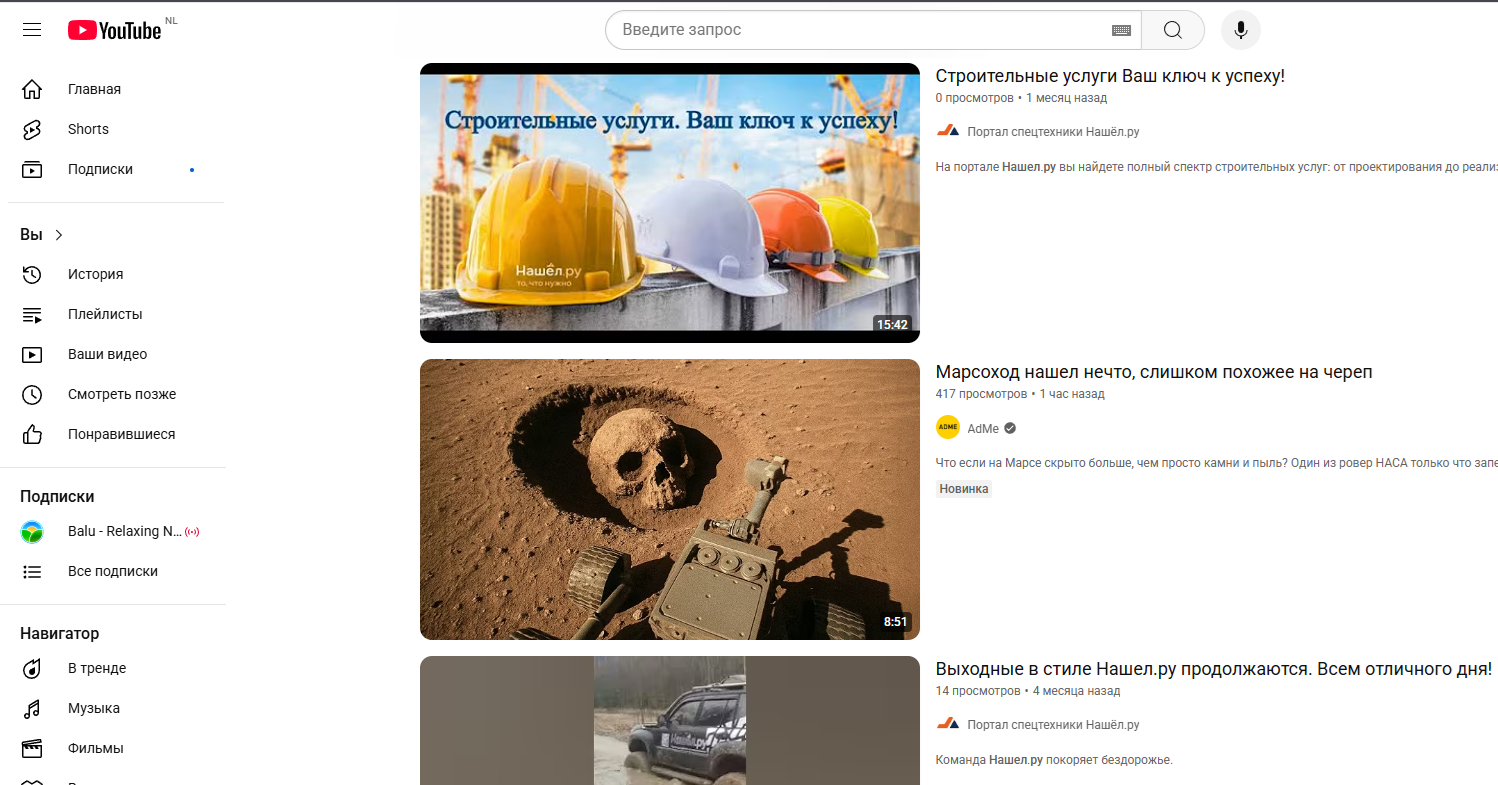Click the Подписки section heading
This screenshot has height=785, width=1498.
pos(57,496)
